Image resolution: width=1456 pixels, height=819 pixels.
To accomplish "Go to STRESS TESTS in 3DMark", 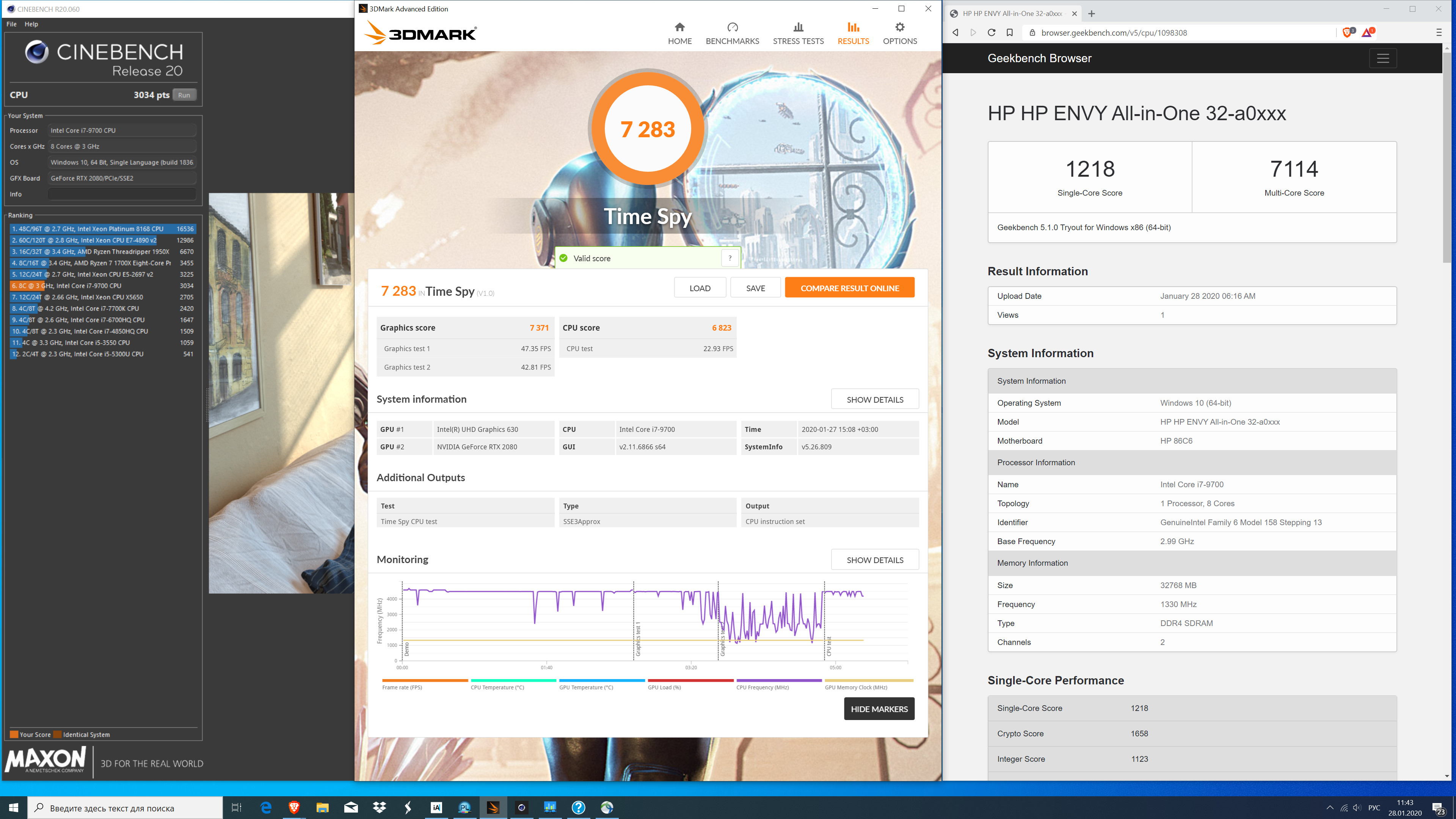I will click(x=798, y=34).
